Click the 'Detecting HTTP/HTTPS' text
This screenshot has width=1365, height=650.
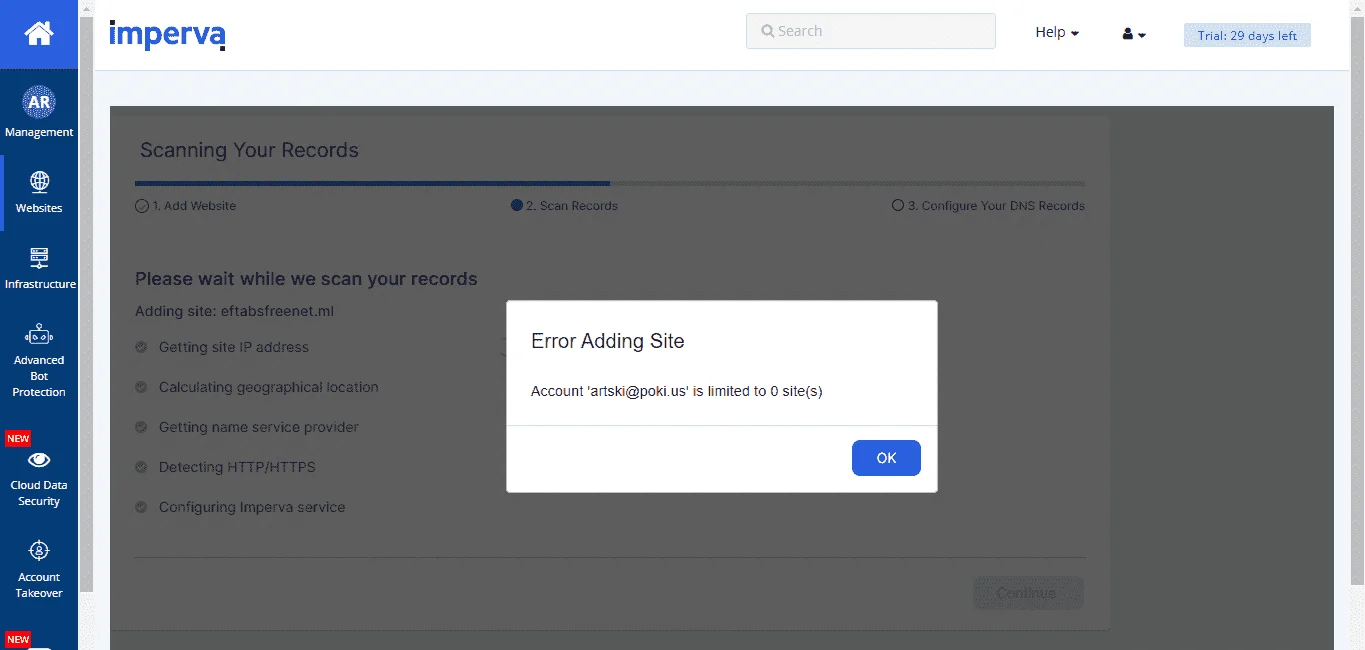click(x=237, y=467)
